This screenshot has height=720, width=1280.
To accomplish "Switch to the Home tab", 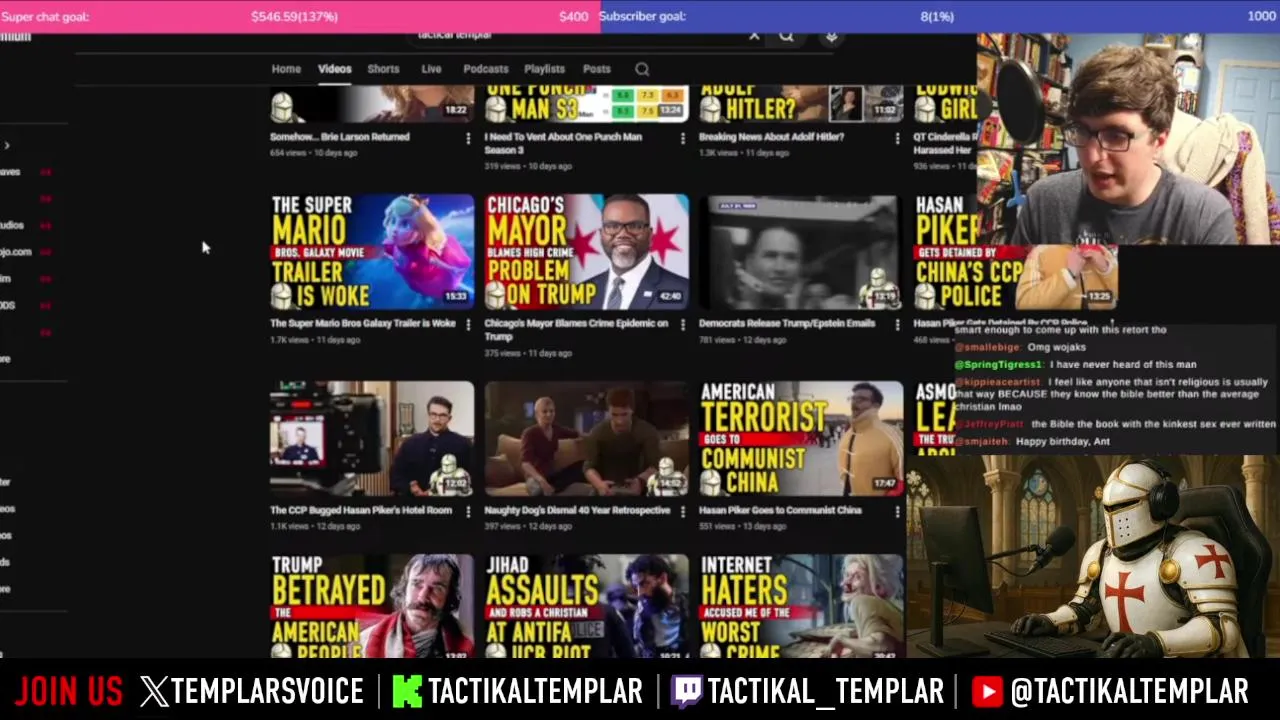I will (286, 69).
